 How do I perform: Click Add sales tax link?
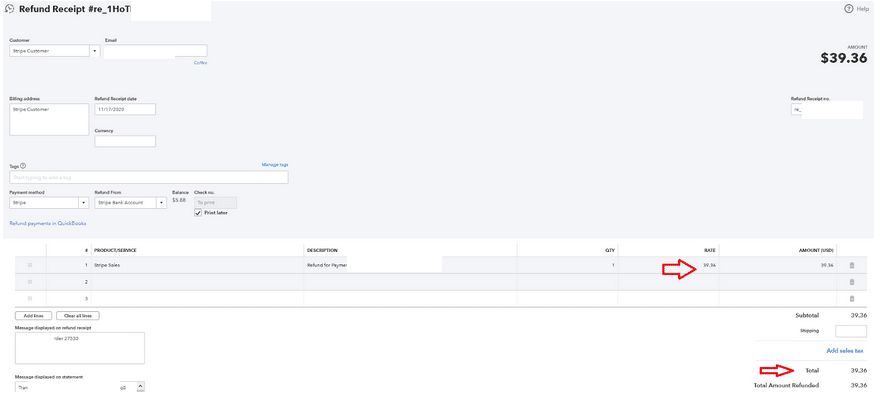844,351
